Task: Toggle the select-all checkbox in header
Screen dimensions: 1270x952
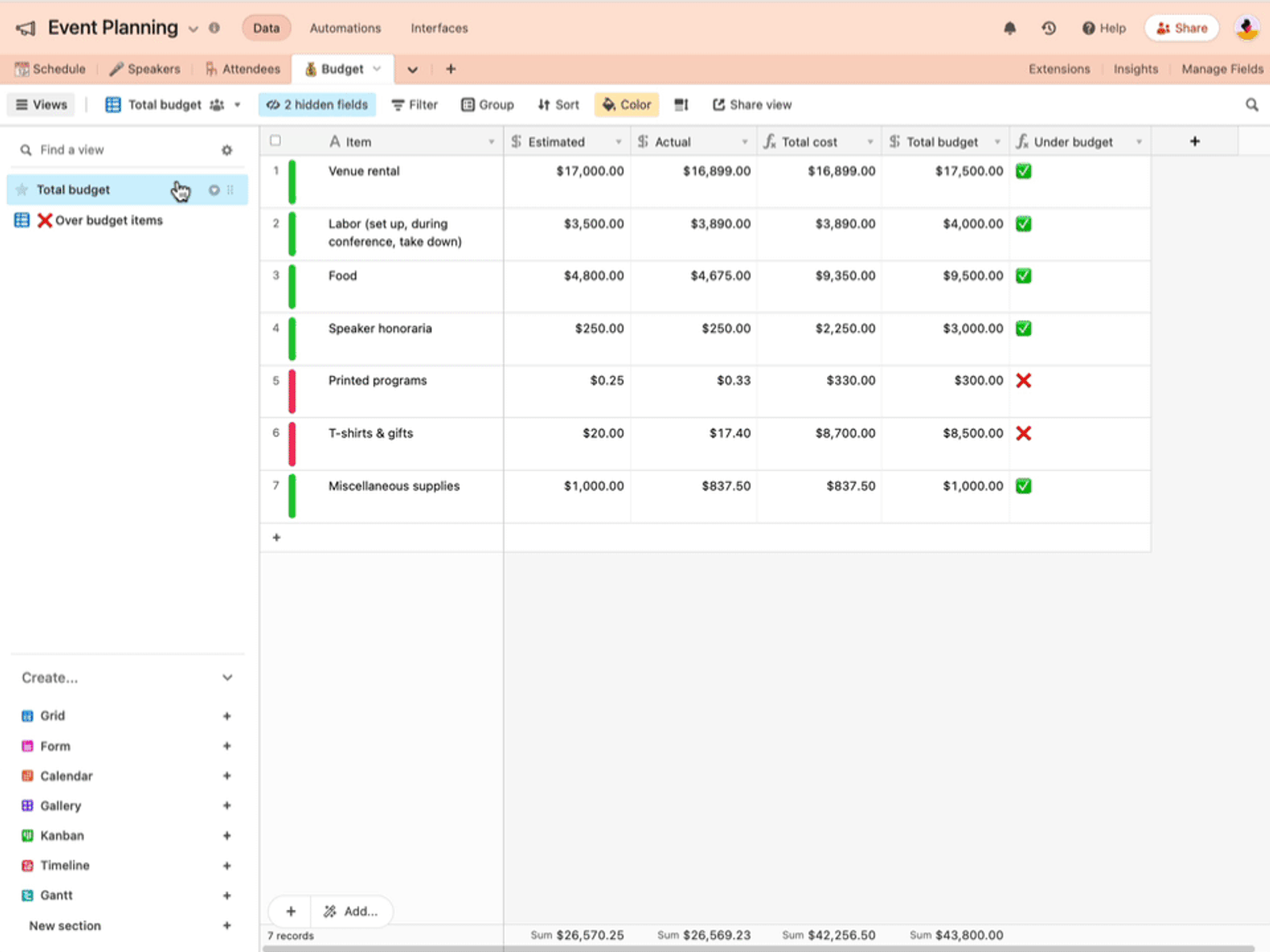Action: click(x=275, y=141)
